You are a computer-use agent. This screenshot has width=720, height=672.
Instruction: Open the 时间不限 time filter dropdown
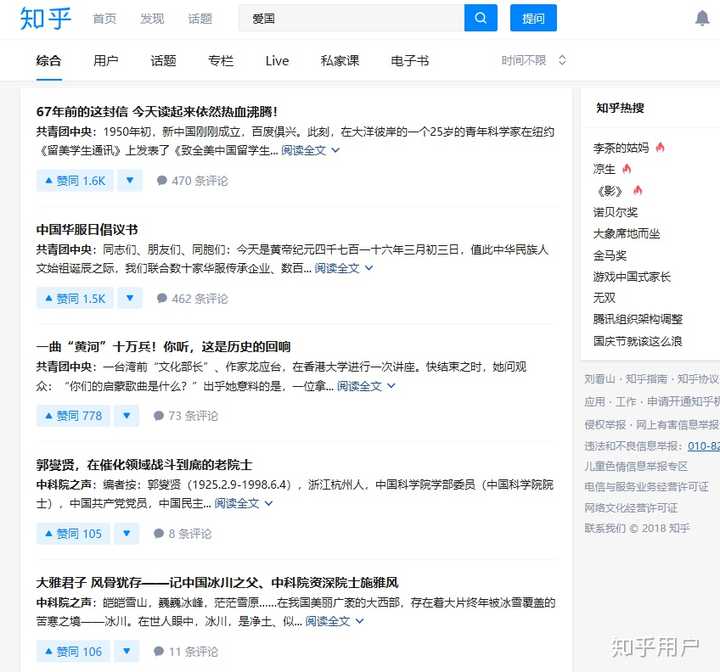(534, 61)
